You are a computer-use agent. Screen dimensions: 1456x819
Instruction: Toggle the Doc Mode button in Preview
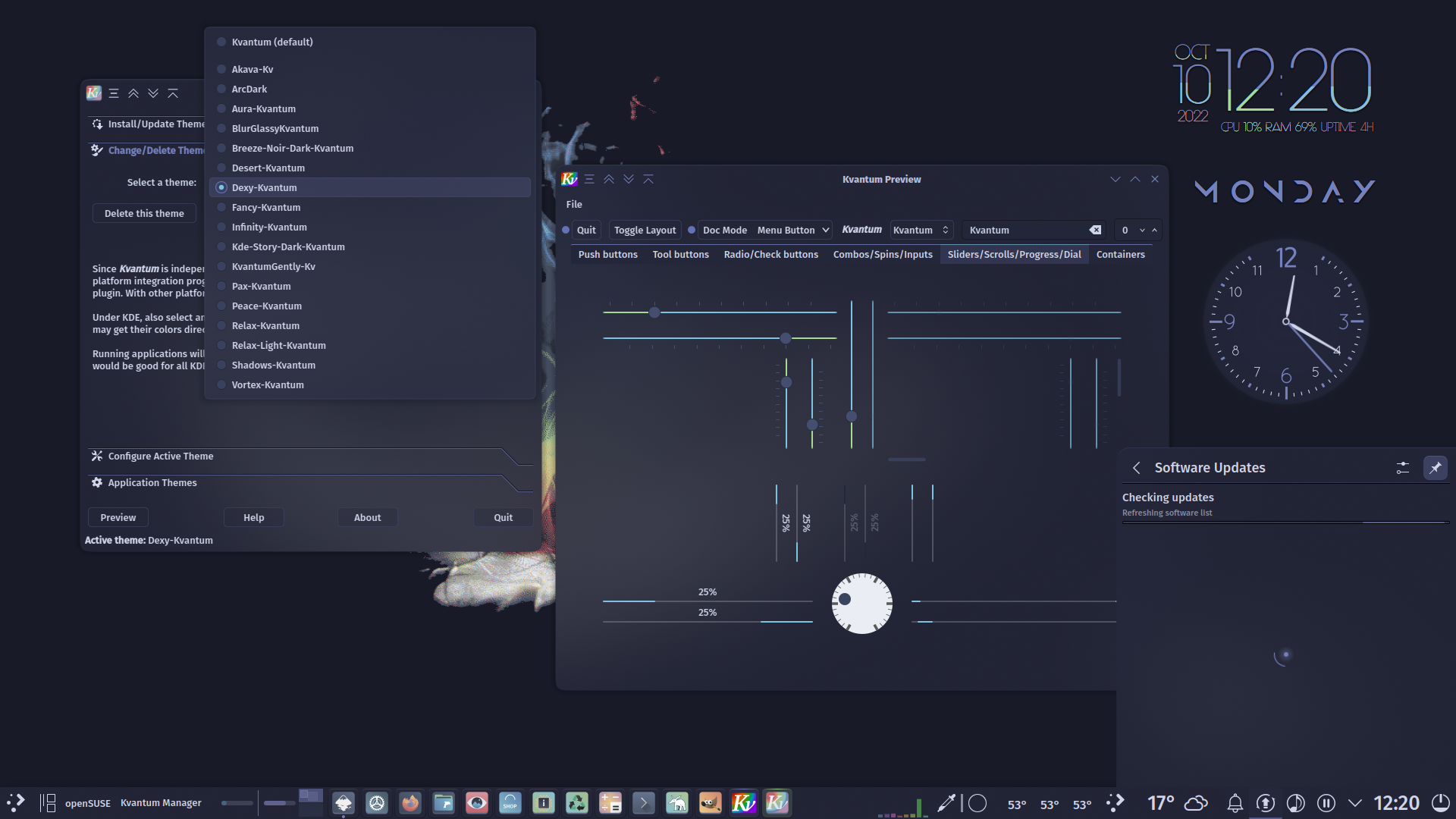(724, 230)
